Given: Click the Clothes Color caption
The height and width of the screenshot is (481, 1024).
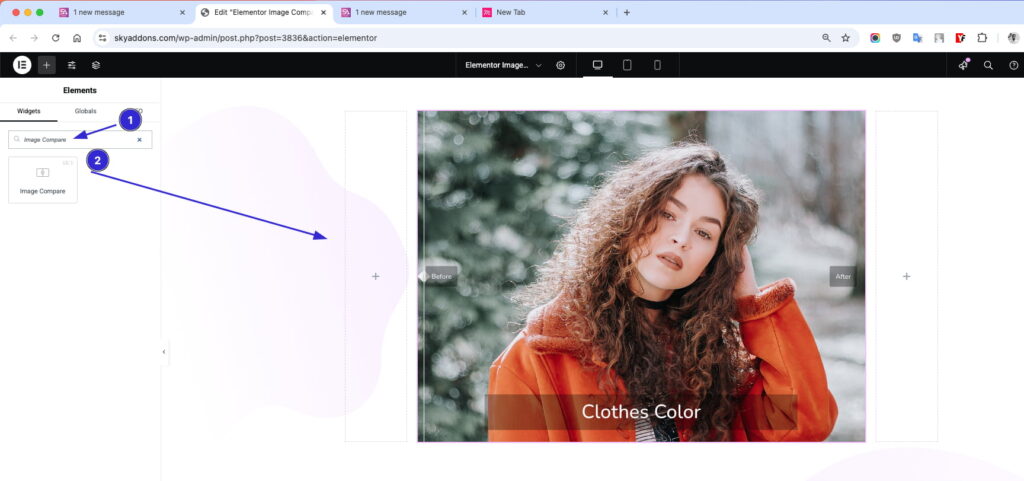Looking at the screenshot, I should pyautogui.click(x=641, y=412).
